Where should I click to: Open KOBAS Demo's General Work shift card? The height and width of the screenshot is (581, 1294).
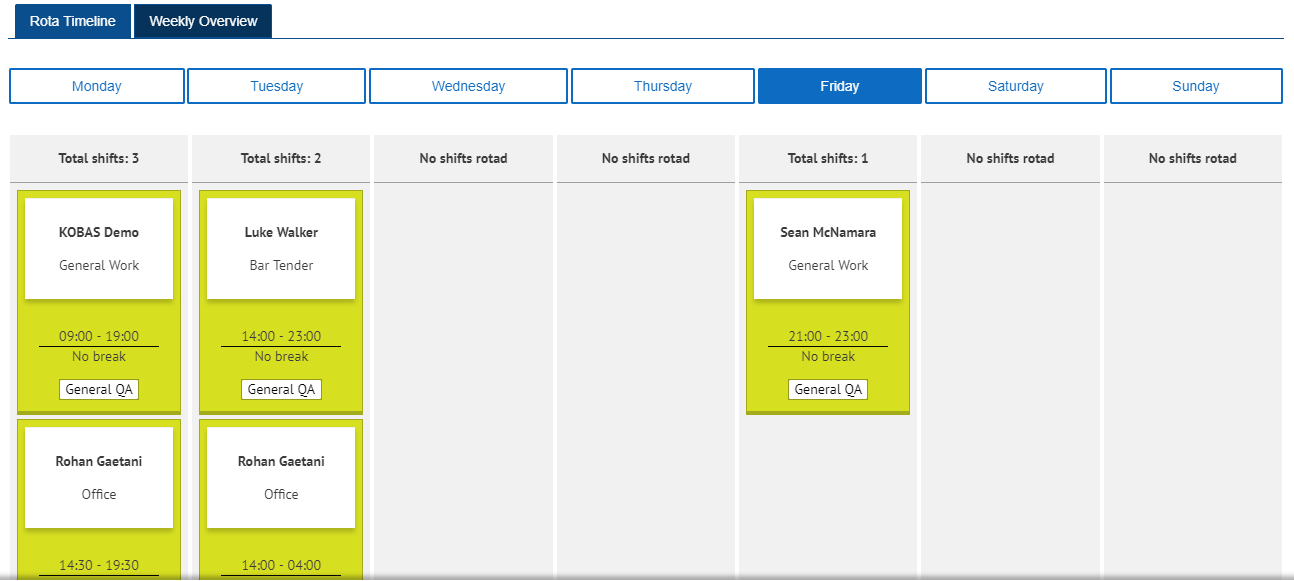click(99, 248)
